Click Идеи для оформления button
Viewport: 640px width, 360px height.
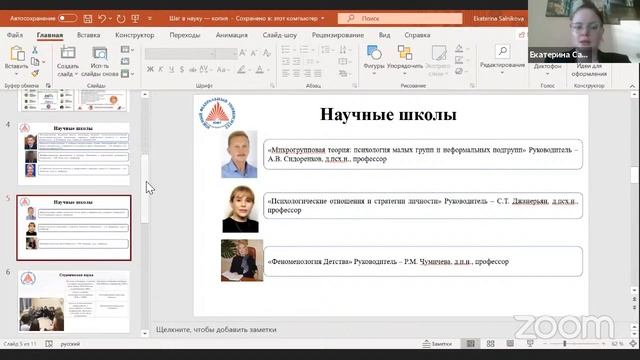point(589,70)
